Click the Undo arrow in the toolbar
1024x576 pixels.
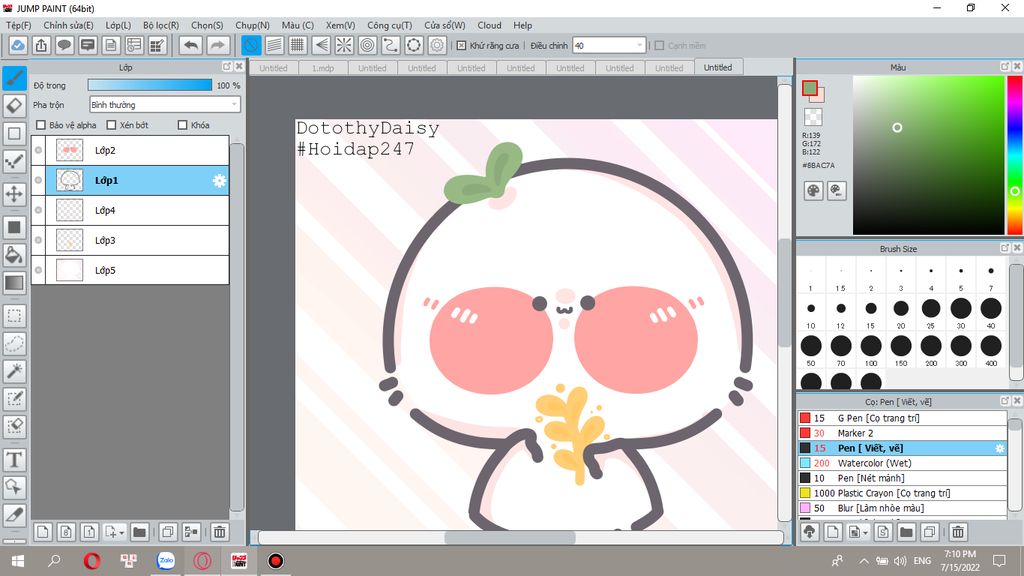(191, 45)
